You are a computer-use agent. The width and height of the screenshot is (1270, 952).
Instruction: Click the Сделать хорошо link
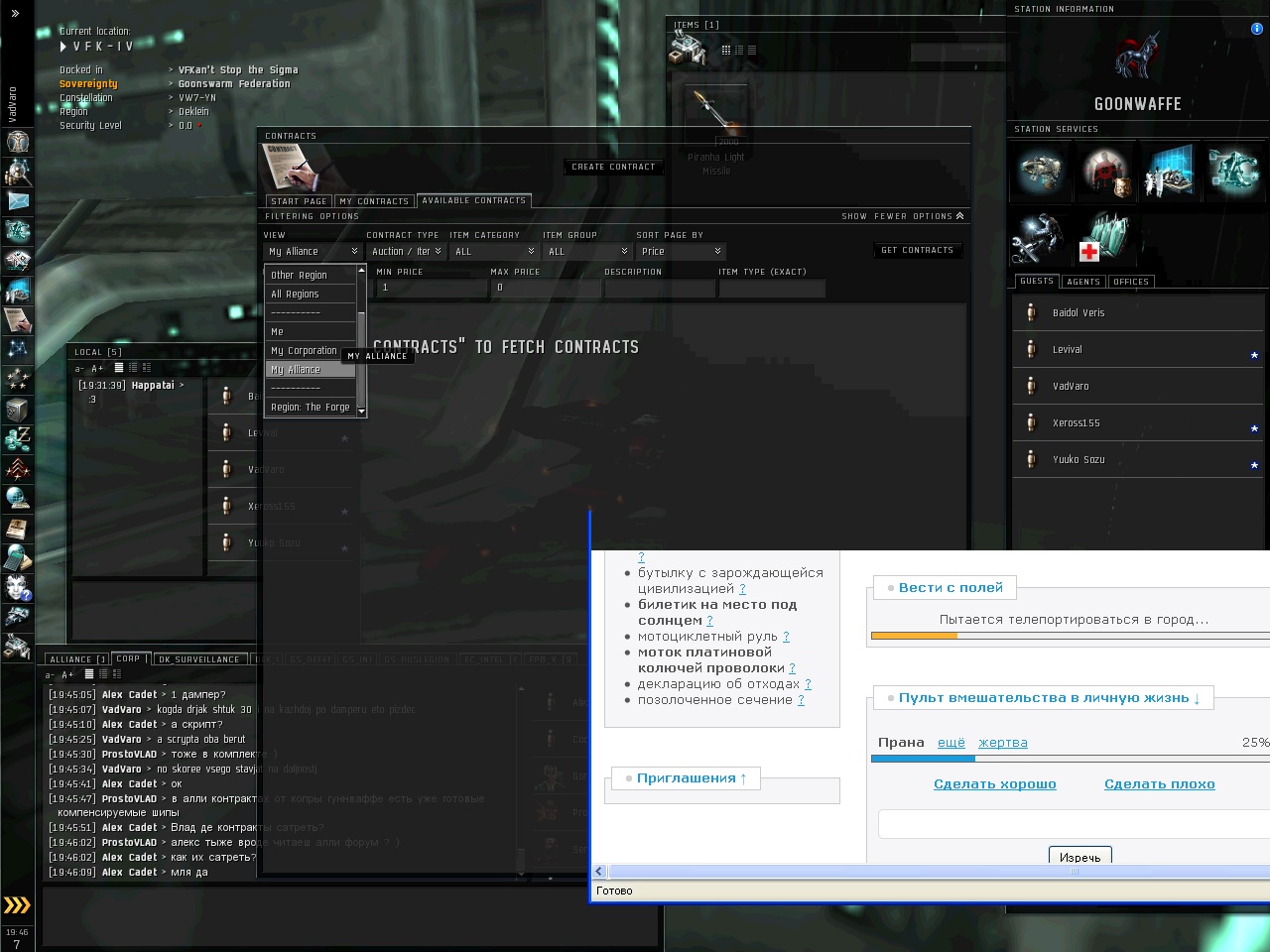995,784
